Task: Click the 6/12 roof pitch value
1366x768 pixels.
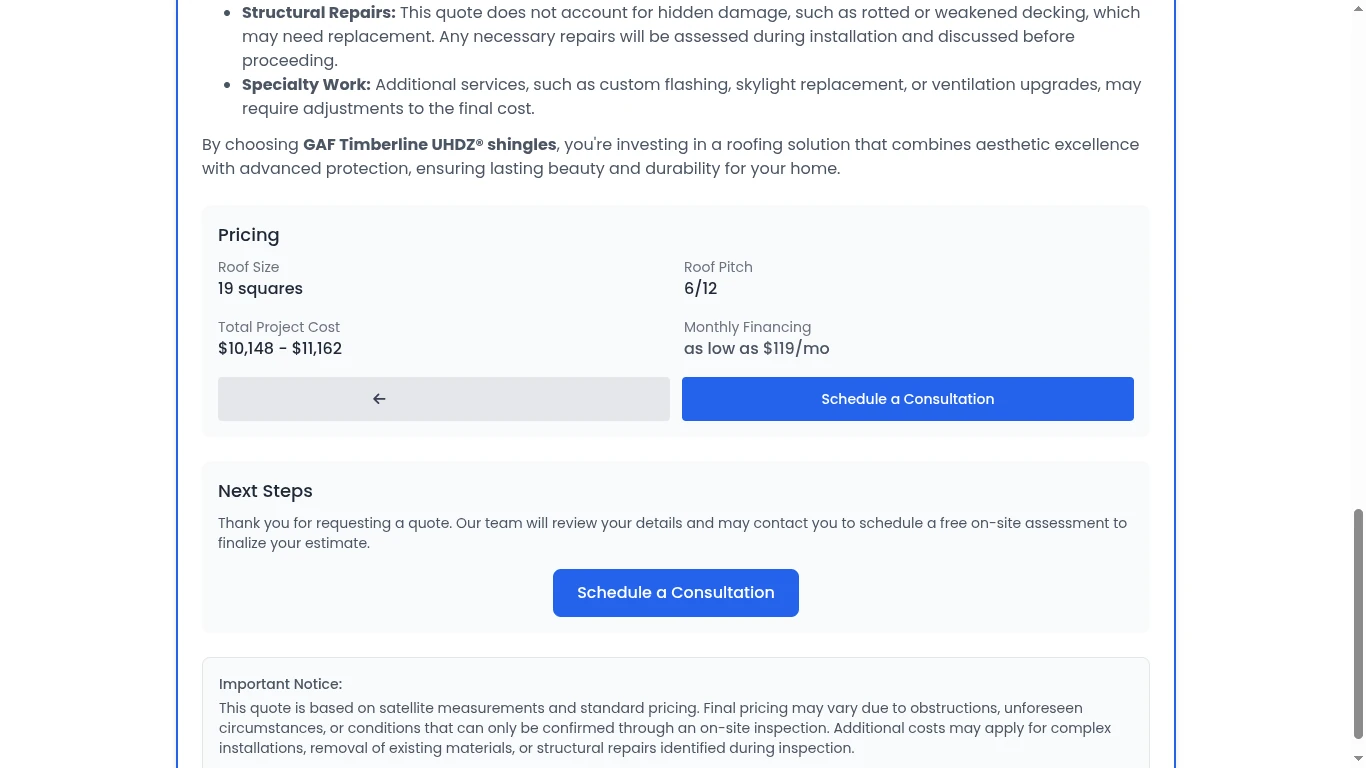Action: [700, 288]
